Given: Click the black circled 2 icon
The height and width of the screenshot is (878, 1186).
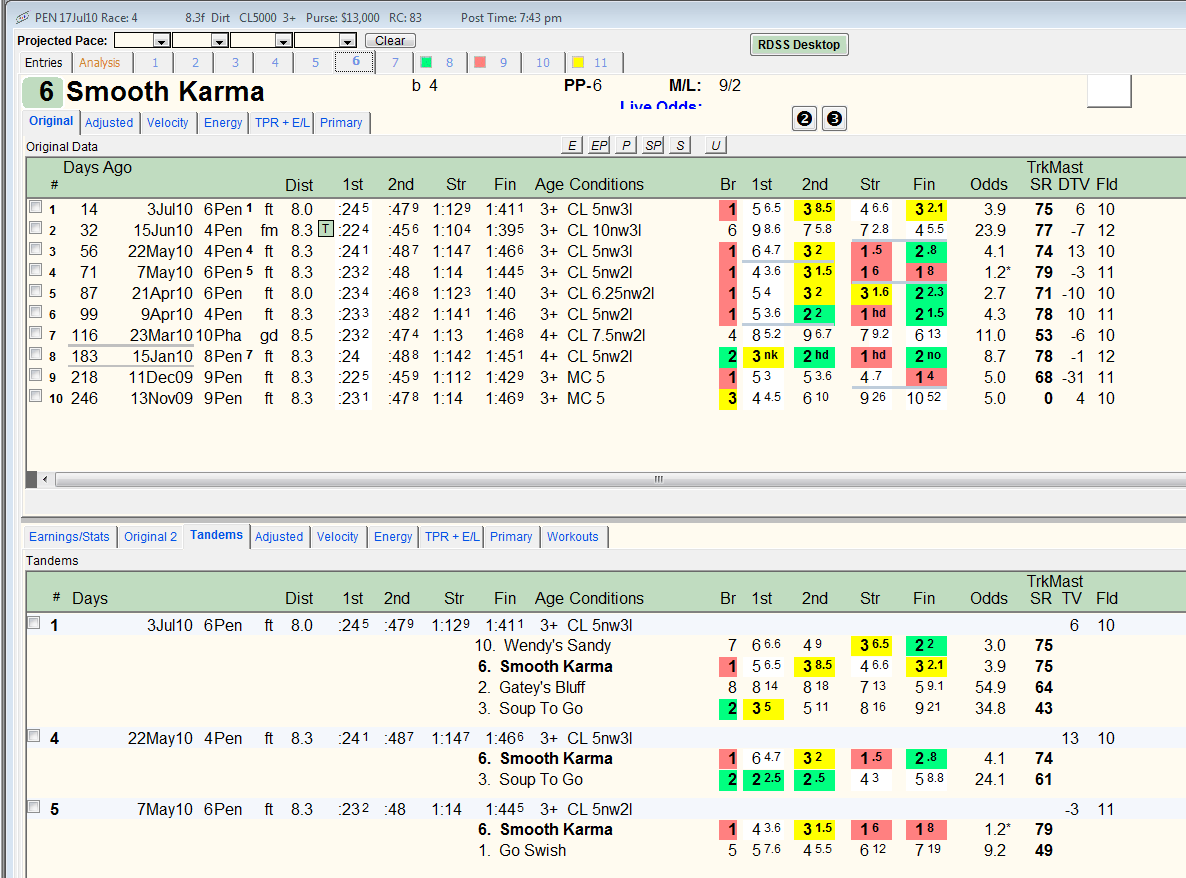Looking at the screenshot, I should coord(804,119).
